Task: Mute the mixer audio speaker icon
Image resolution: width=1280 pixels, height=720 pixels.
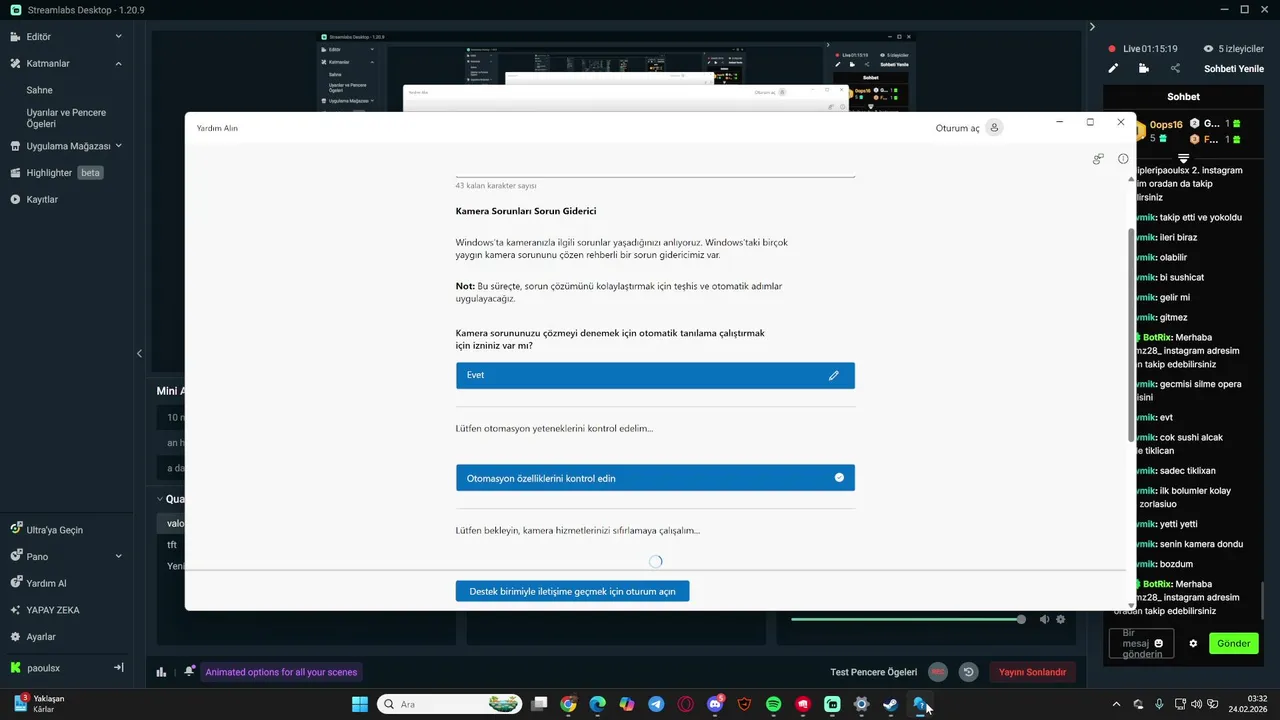Action: [x=1044, y=619]
